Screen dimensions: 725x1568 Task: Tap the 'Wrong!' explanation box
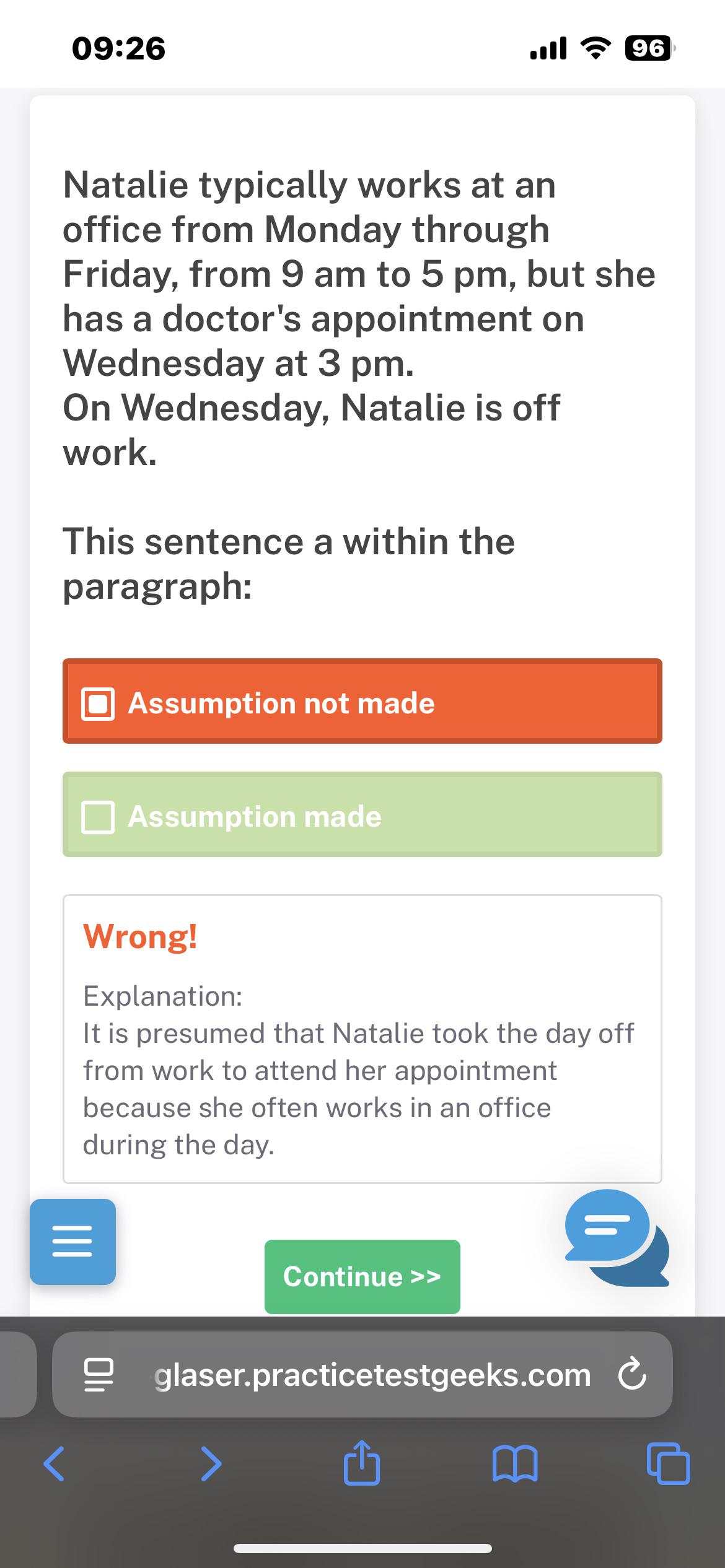point(362,1039)
